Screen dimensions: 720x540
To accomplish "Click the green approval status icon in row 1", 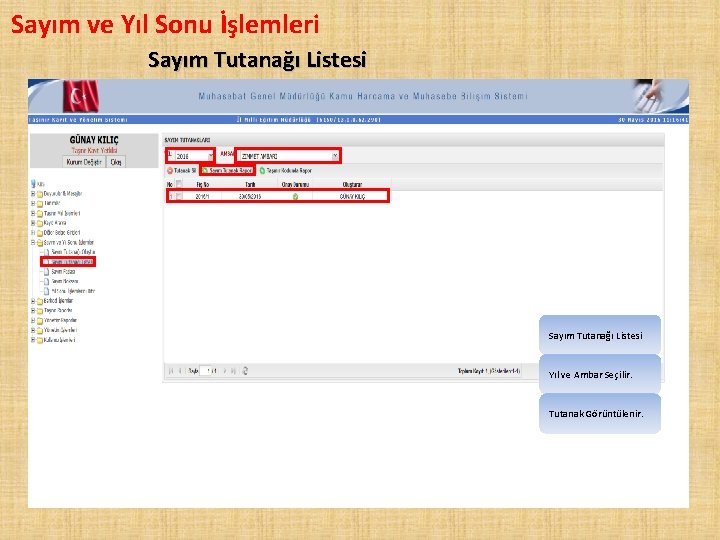I will pos(295,196).
